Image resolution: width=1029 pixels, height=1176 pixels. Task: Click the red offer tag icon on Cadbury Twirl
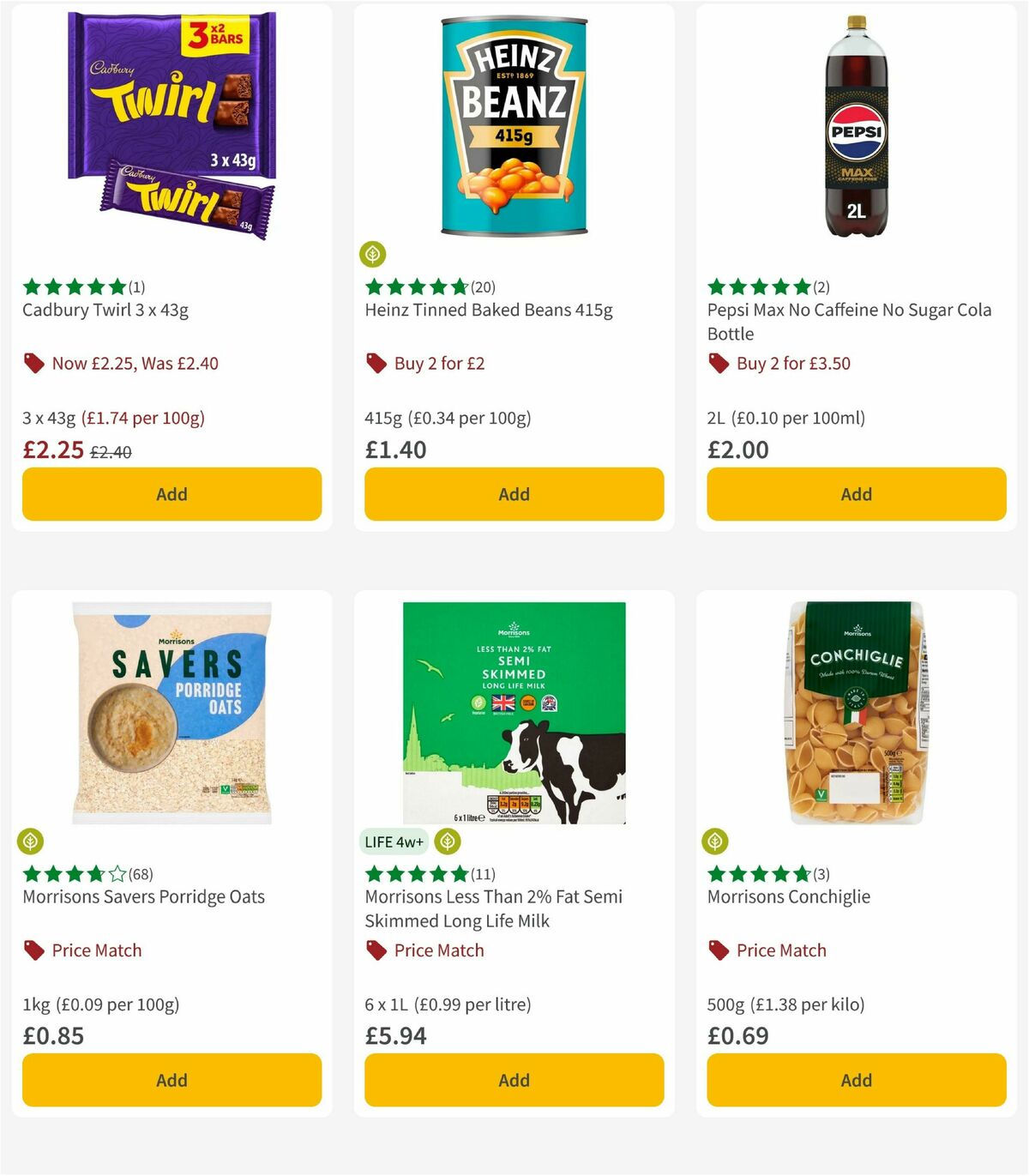pyautogui.click(x=34, y=364)
